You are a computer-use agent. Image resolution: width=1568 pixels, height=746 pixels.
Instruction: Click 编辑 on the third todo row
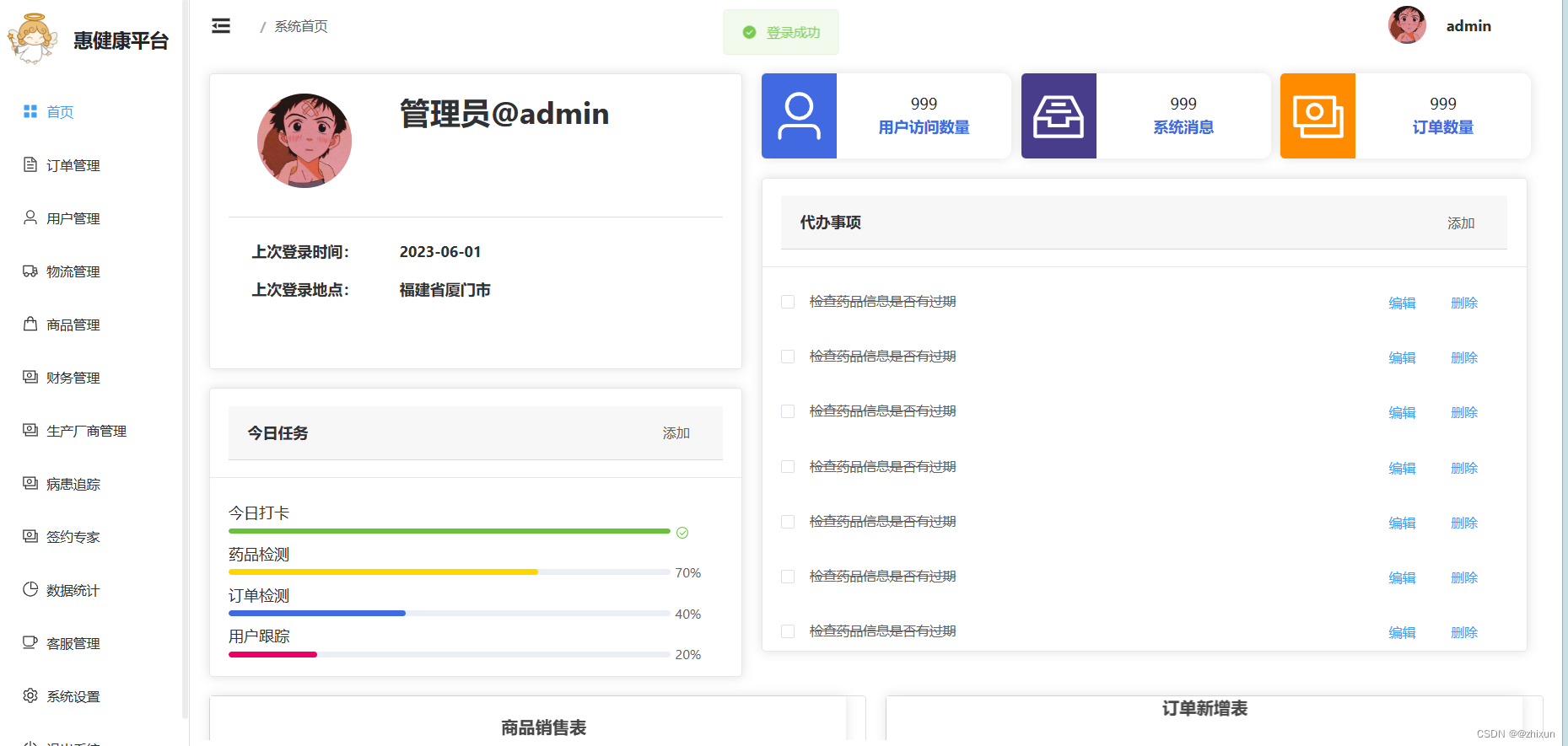click(x=1402, y=412)
